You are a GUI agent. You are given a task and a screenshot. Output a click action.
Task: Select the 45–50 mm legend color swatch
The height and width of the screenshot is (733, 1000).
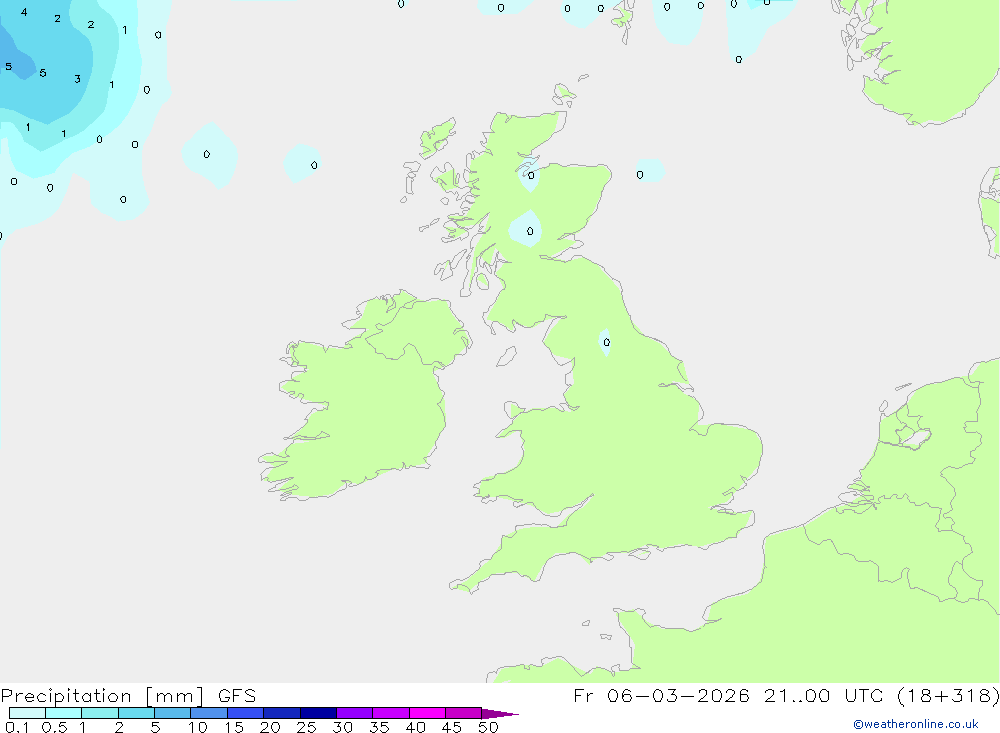[463, 713]
